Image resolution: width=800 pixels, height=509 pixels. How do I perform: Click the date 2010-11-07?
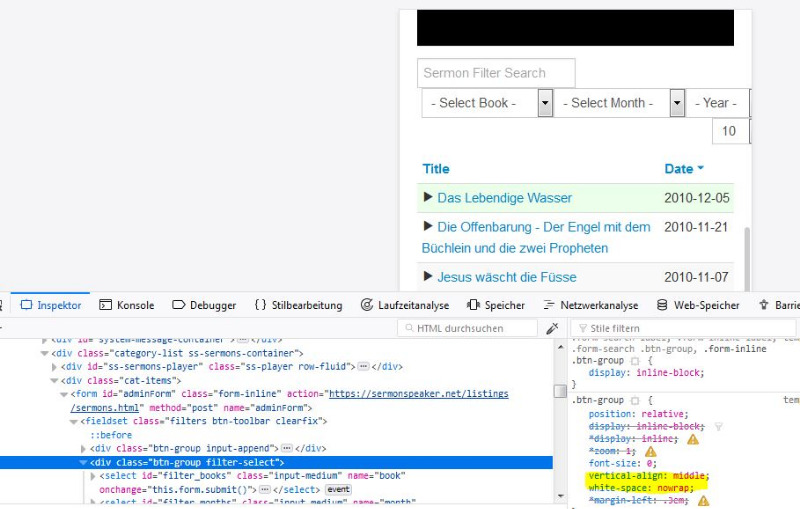tap(696, 277)
